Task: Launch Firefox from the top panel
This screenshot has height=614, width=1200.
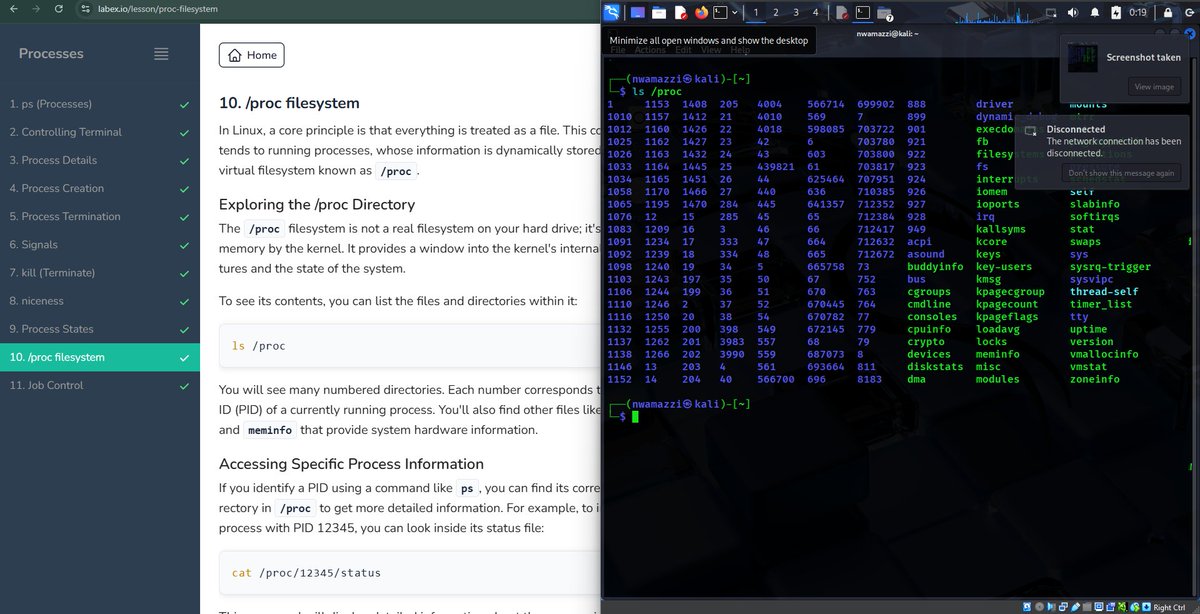Action: click(701, 12)
